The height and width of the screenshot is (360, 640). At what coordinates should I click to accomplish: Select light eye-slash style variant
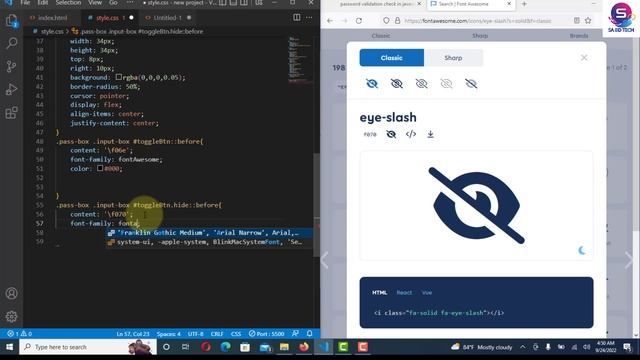[x=422, y=84]
